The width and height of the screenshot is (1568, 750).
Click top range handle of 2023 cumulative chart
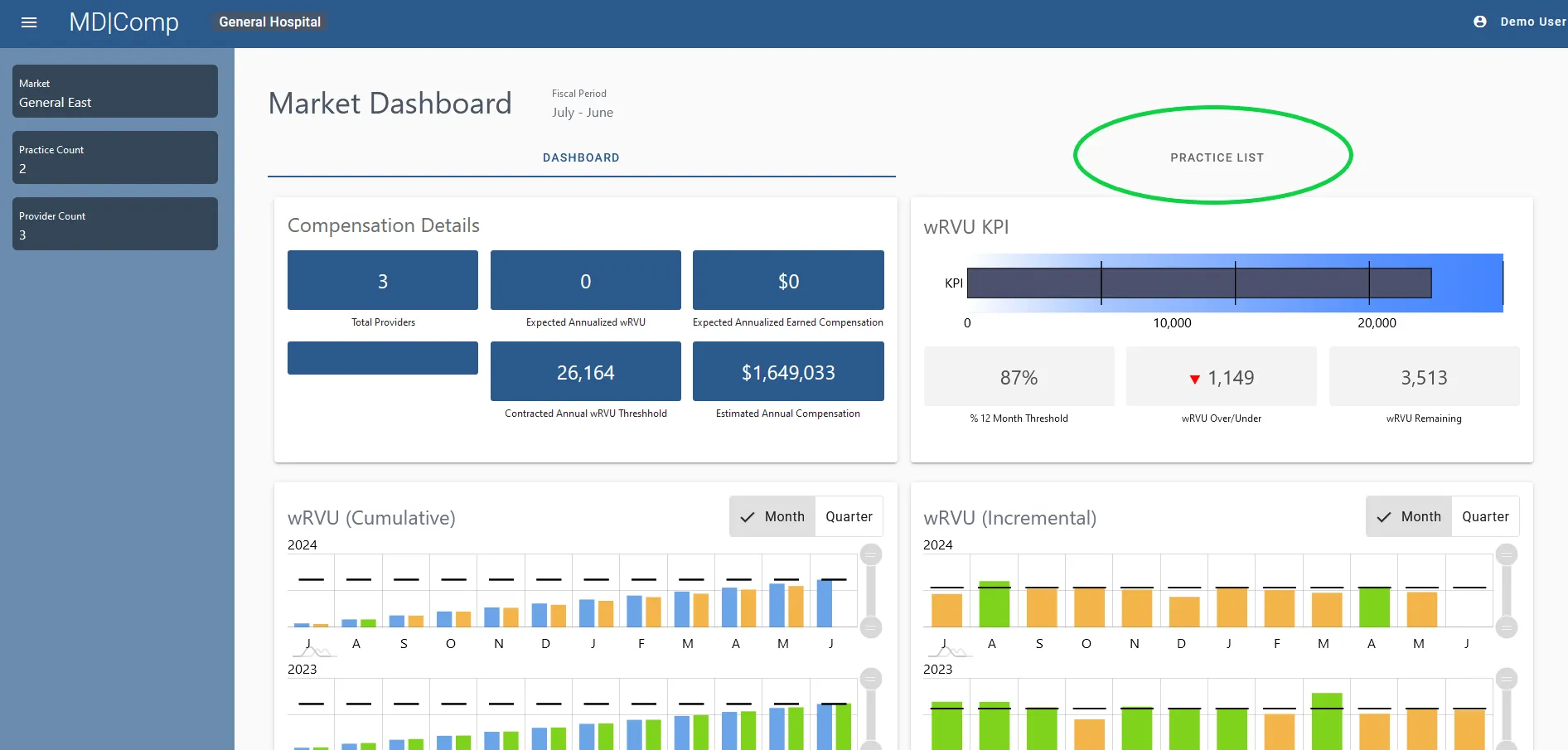tap(871, 679)
